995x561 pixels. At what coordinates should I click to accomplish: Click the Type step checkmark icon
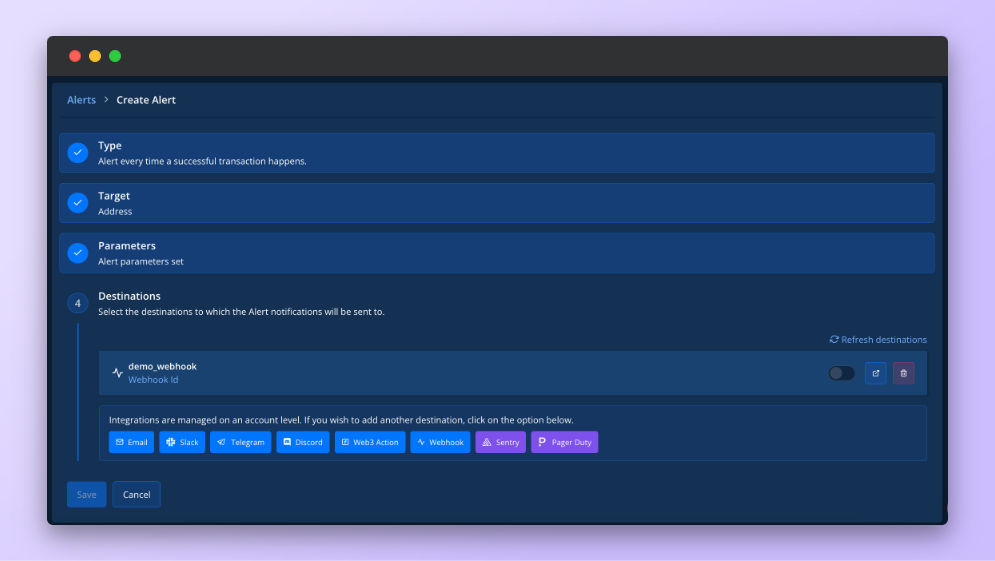pyautogui.click(x=78, y=153)
